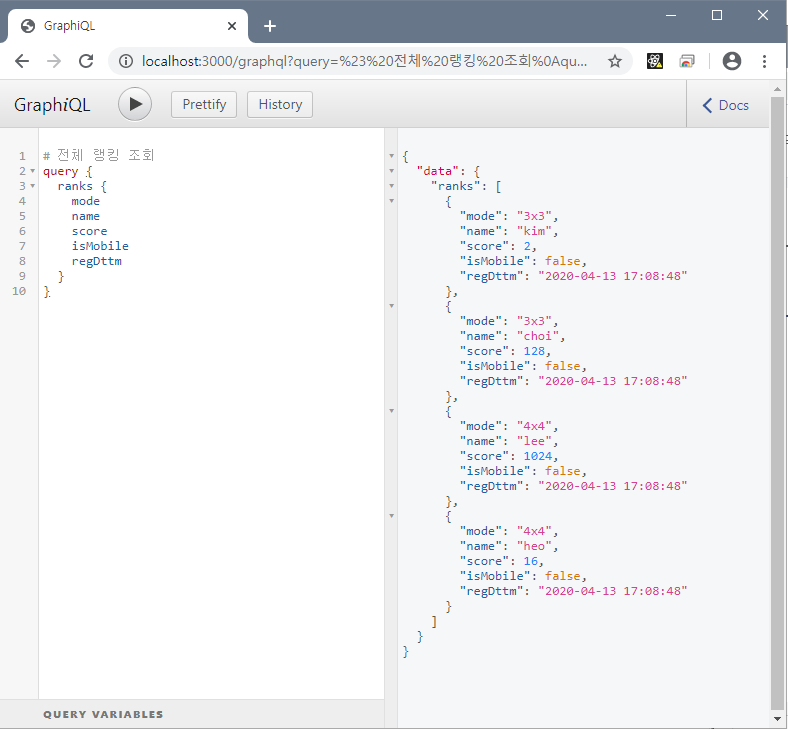Click the name value "lee" in results
Viewport: 788px width, 729px height.
tap(534, 441)
